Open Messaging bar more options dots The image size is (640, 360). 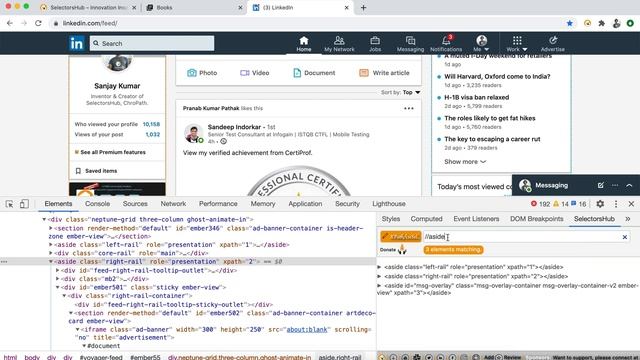click(615, 185)
